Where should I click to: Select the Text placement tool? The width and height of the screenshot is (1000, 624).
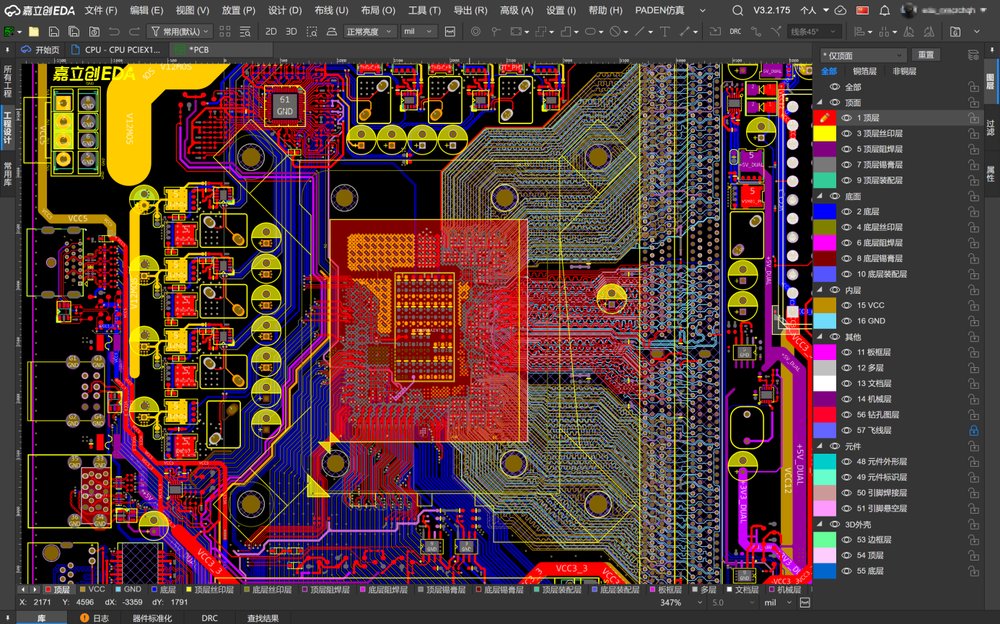tap(665, 31)
